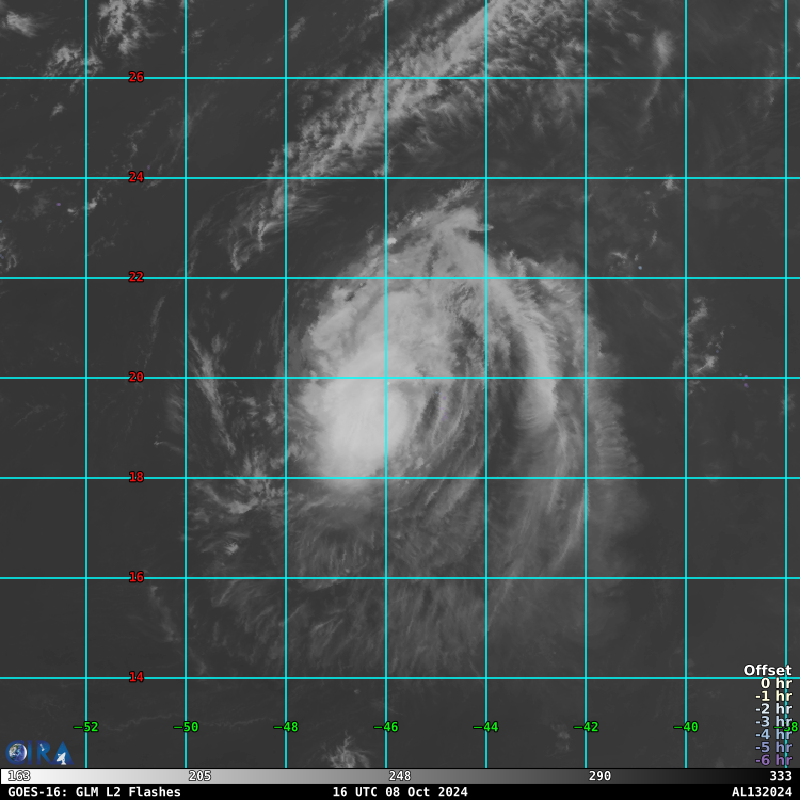Click the -6 hr offset legend entry
This screenshot has width=800, height=800.
tap(773, 760)
